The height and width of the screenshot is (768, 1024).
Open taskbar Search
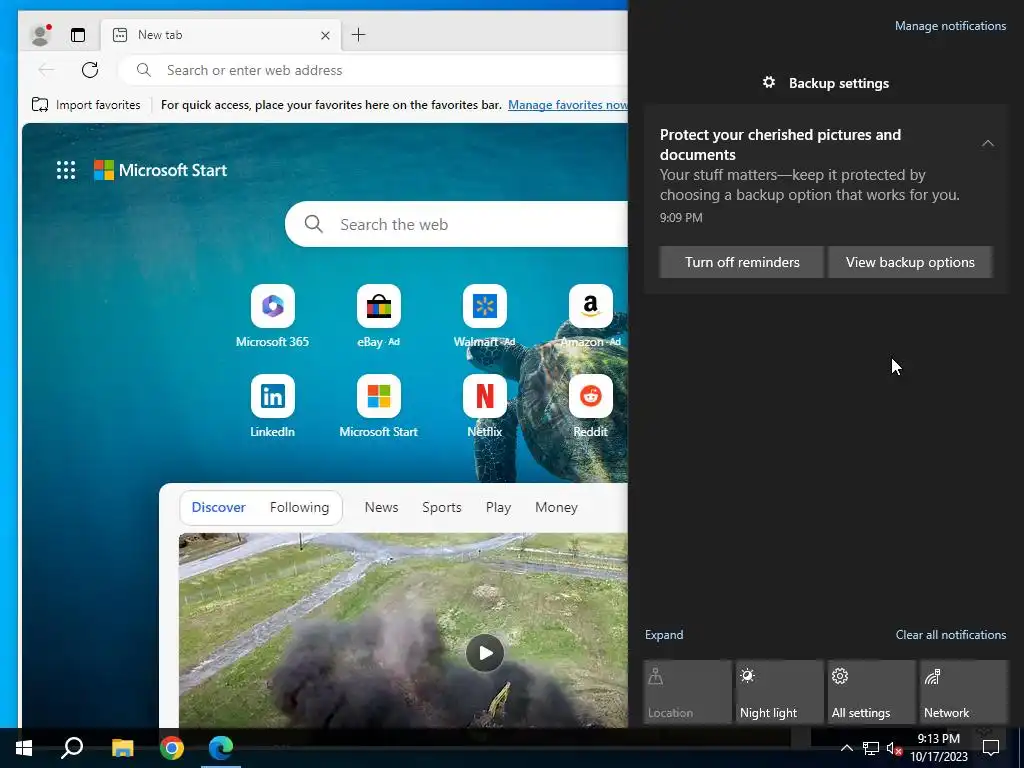tap(72, 748)
